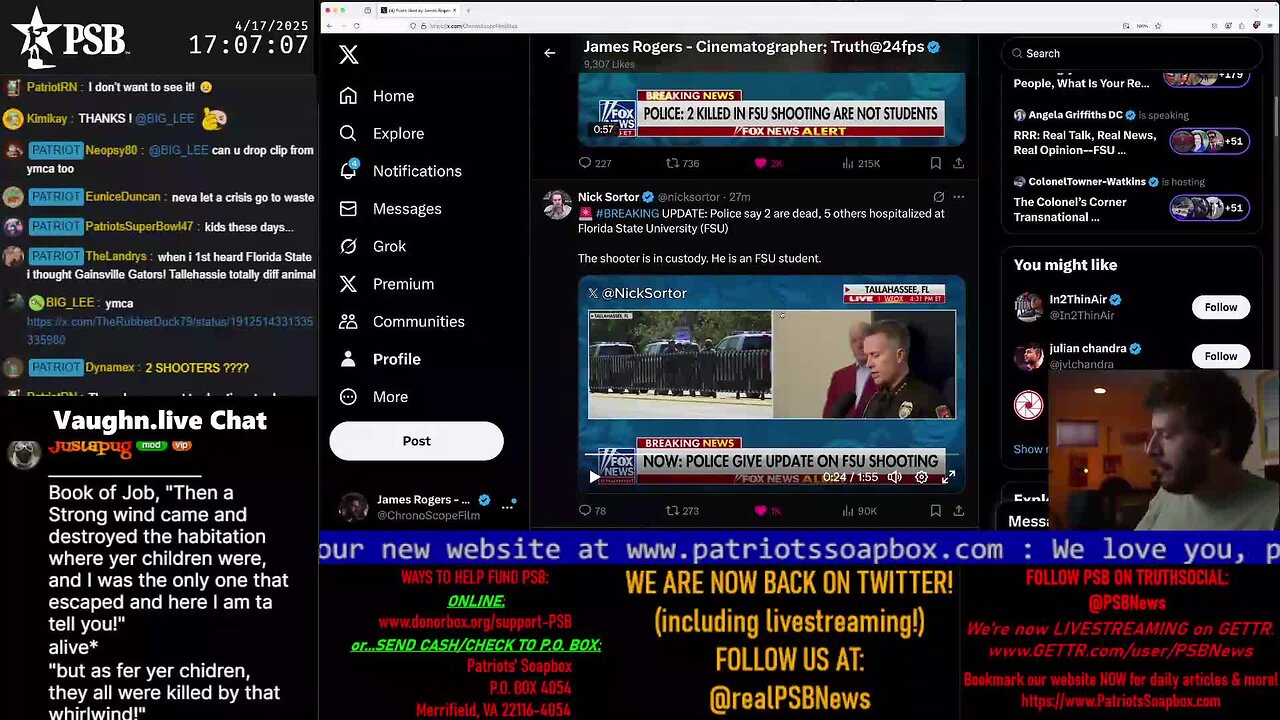1280x720 pixels.
Task: View analytics for 215K views tweet
Action: click(860, 163)
